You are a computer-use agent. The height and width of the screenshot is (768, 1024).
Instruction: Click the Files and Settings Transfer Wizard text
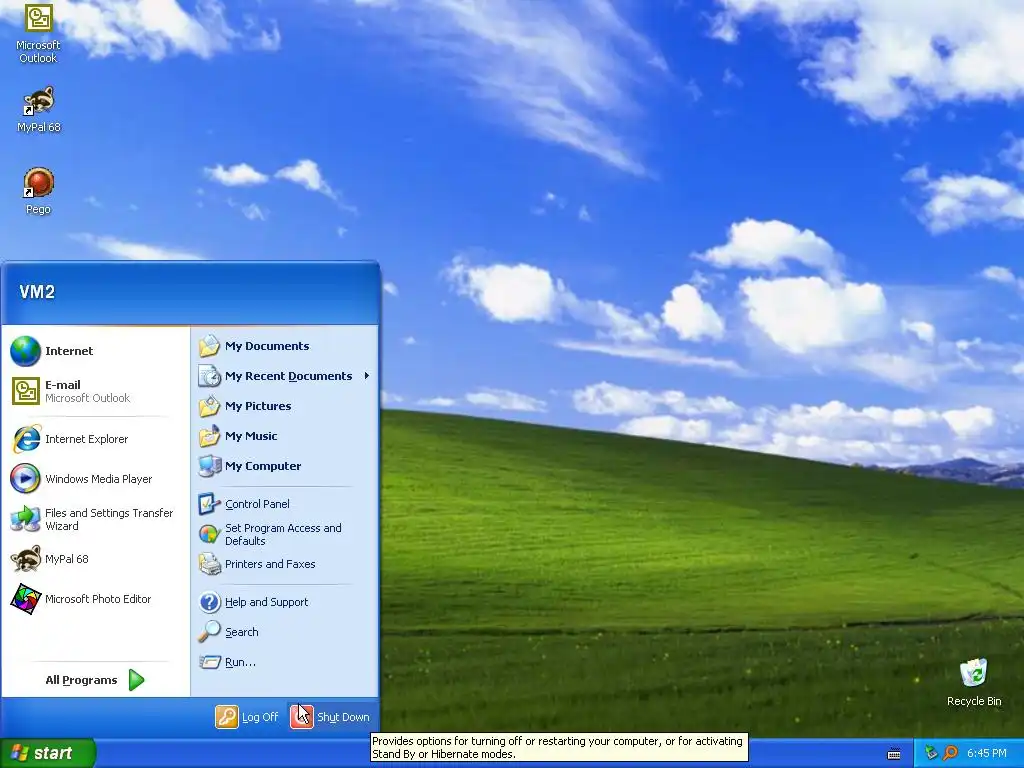point(109,519)
